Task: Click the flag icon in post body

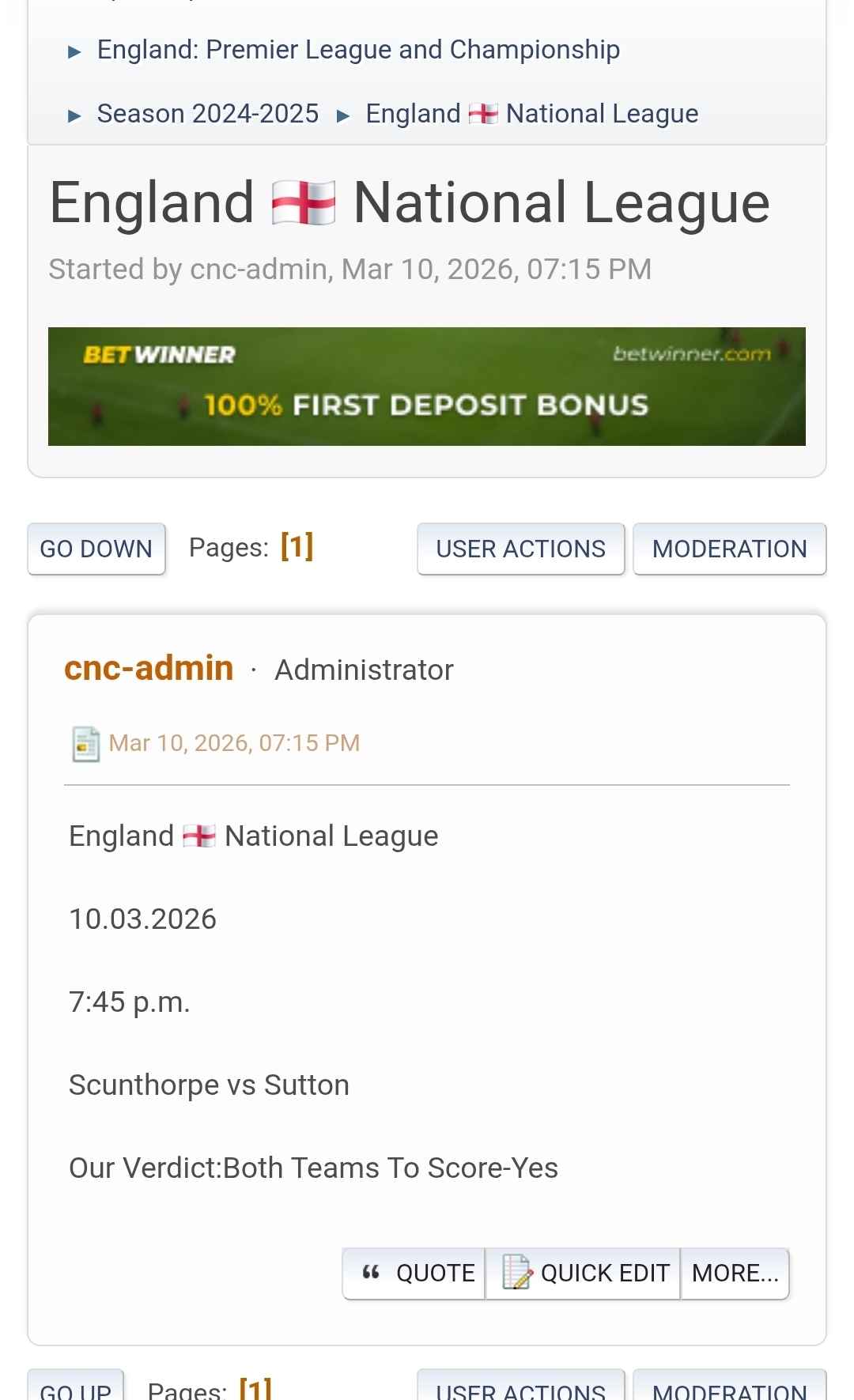Action: [199, 836]
